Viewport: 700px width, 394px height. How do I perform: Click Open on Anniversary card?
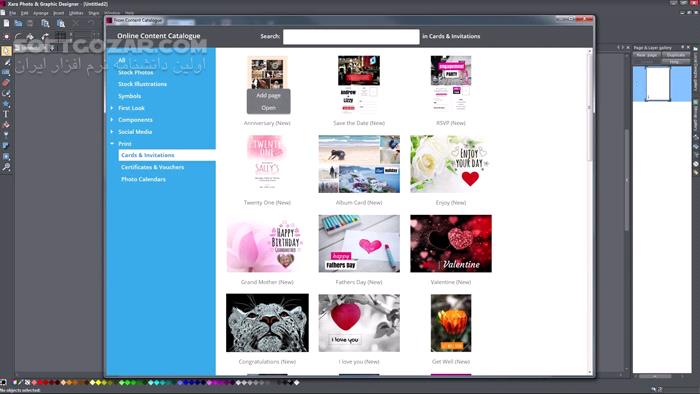coord(268,108)
